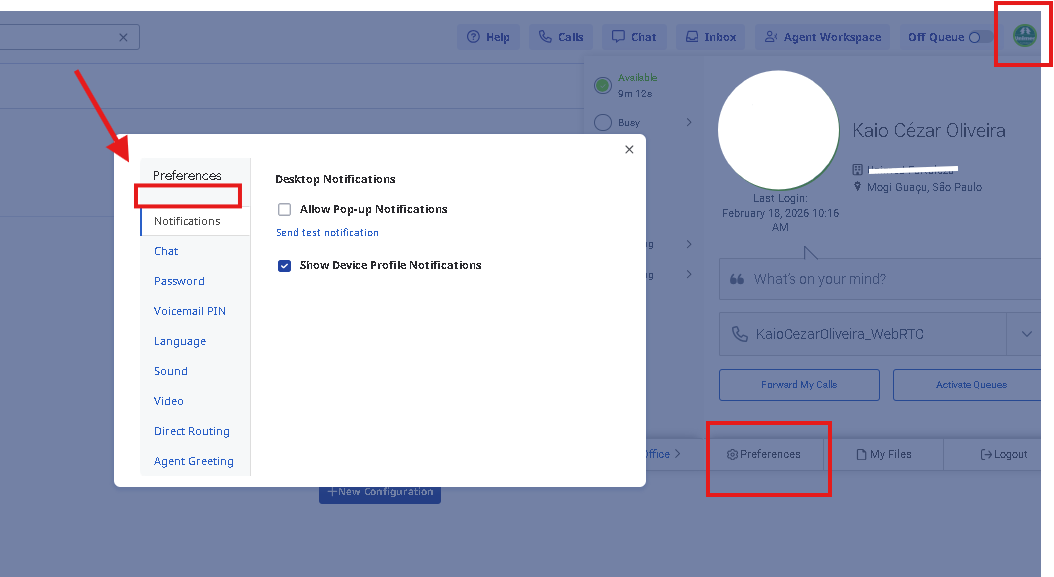Viewport: 1054px width, 577px height.
Task: Clear the search field with X icon
Action: pyautogui.click(x=123, y=38)
